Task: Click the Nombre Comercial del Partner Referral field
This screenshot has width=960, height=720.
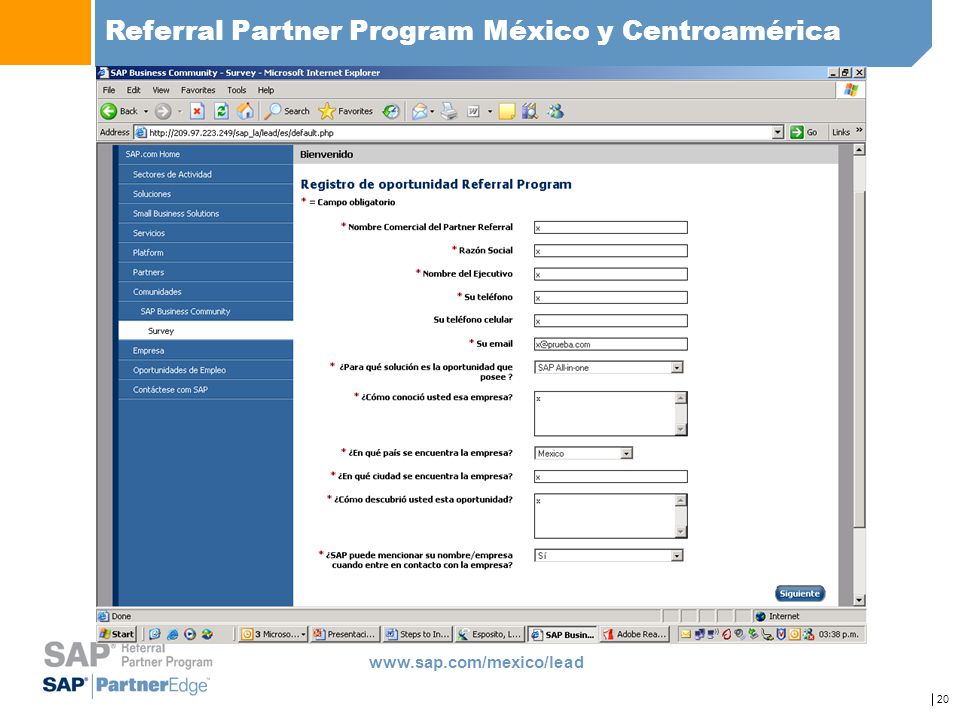Action: (x=610, y=228)
